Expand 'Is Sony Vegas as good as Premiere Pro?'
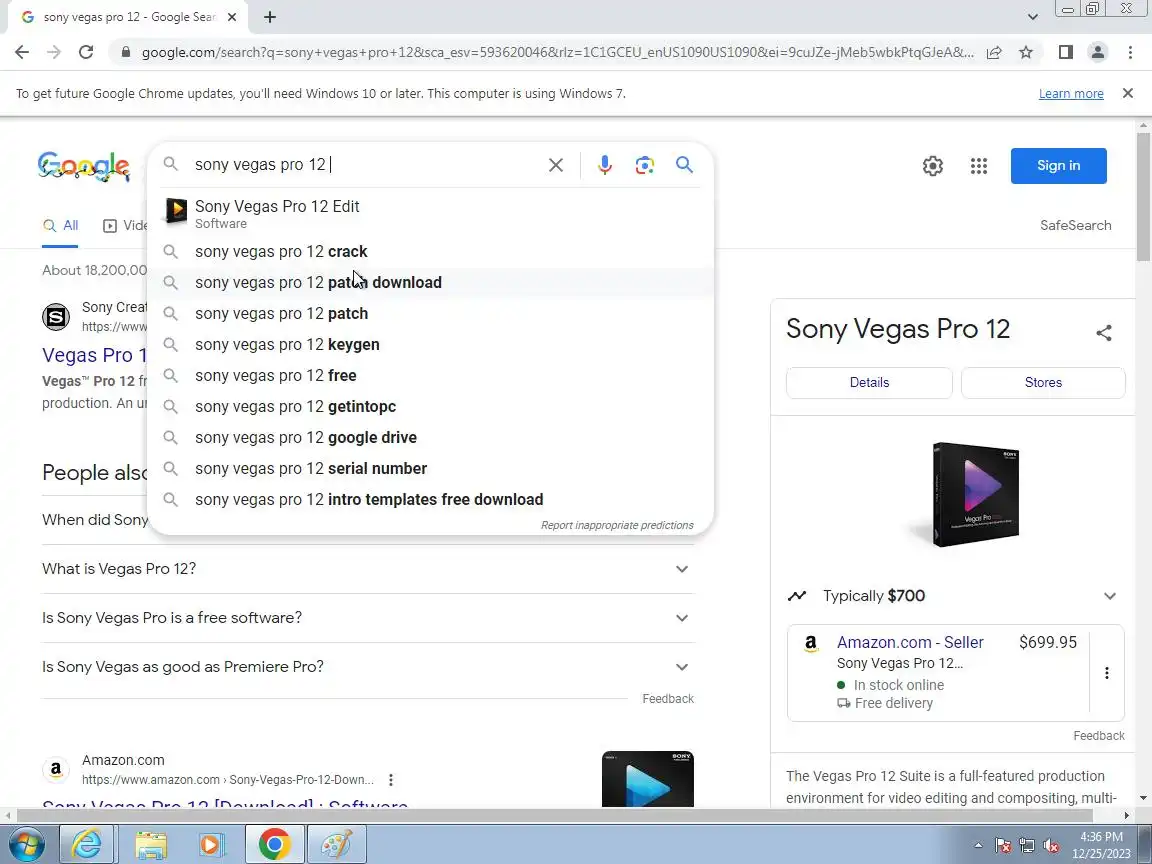Viewport: 1152px width, 864px height. coord(368,667)
